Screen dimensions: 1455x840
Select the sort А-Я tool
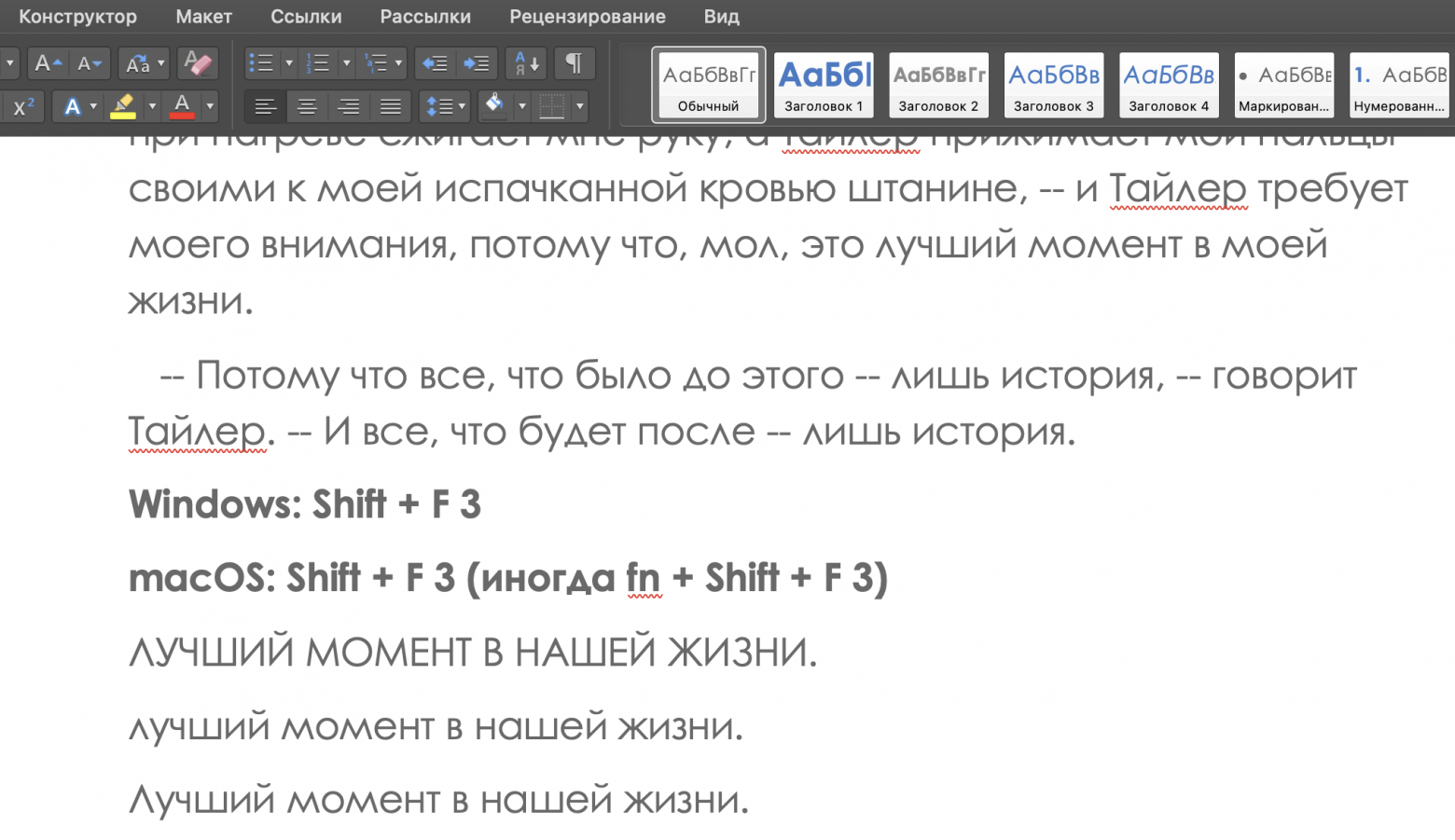(525, 63)
